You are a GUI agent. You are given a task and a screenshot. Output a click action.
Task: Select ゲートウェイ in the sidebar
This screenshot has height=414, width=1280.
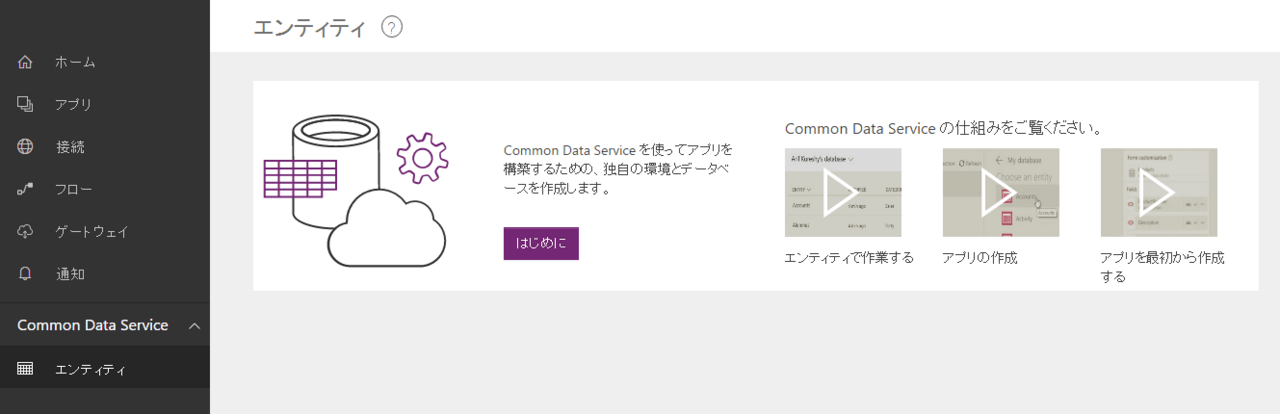[91, 231]
